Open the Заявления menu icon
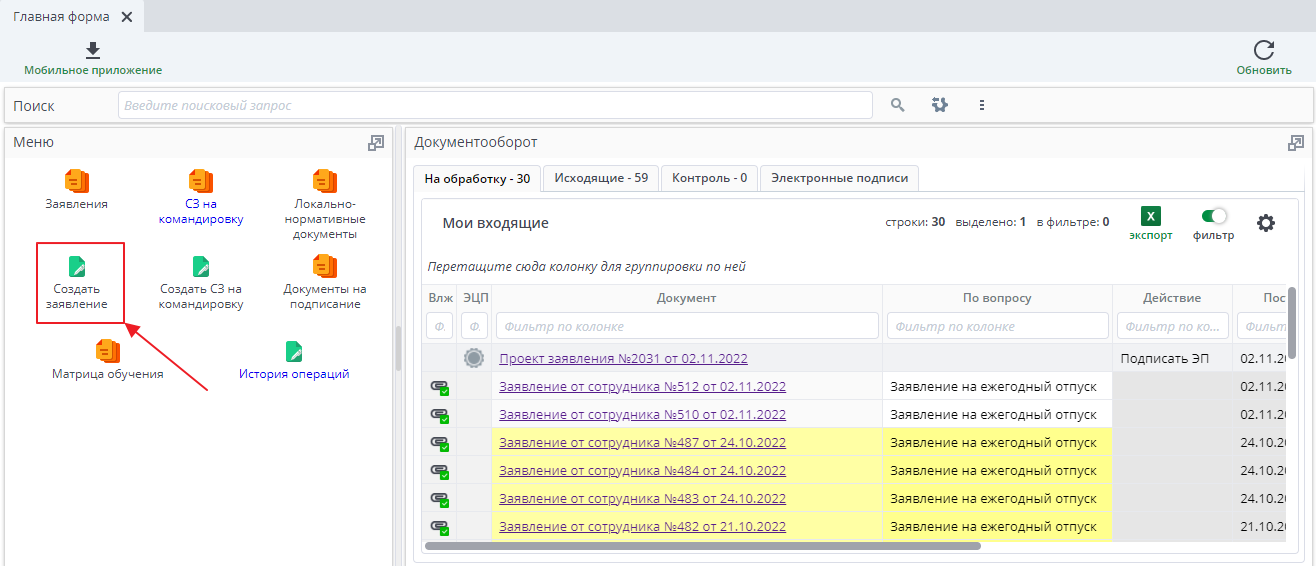This screenshot has height=566, width=1316. click(77, 181)
